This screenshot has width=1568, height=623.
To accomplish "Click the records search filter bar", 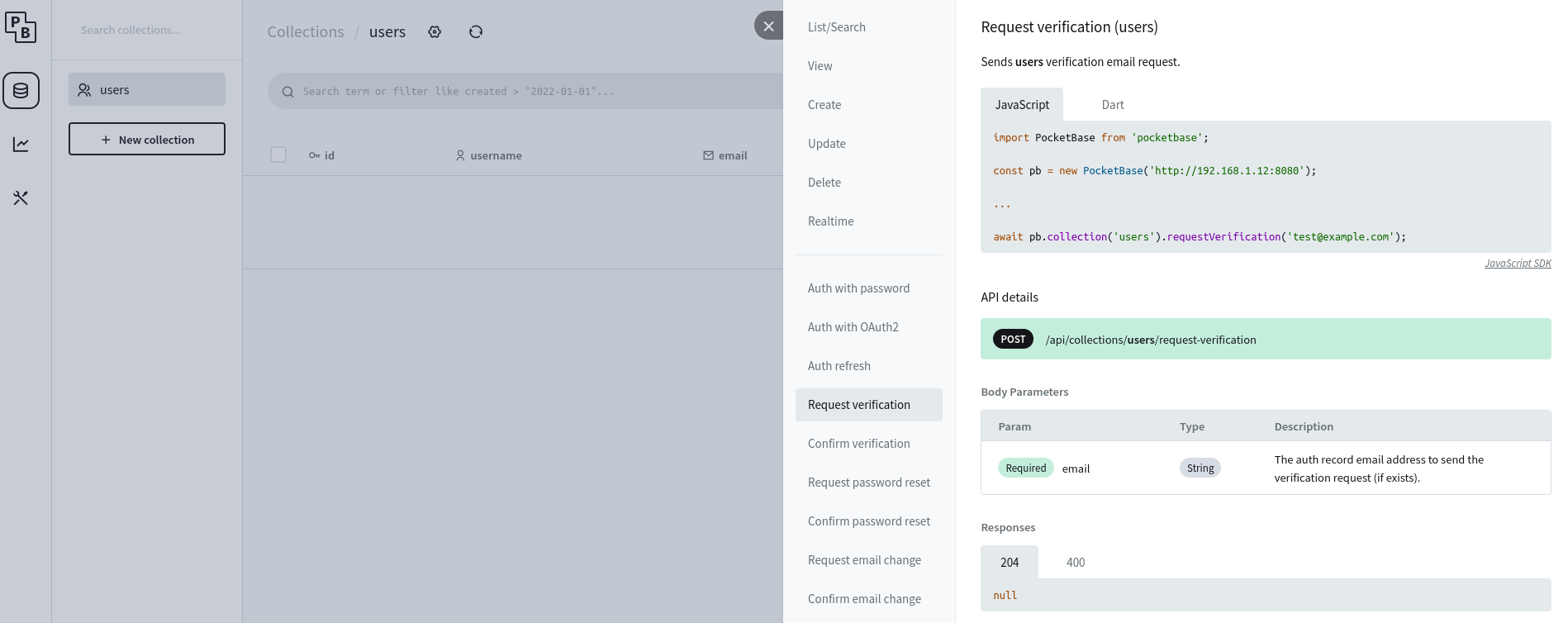I will click(529, 92).
